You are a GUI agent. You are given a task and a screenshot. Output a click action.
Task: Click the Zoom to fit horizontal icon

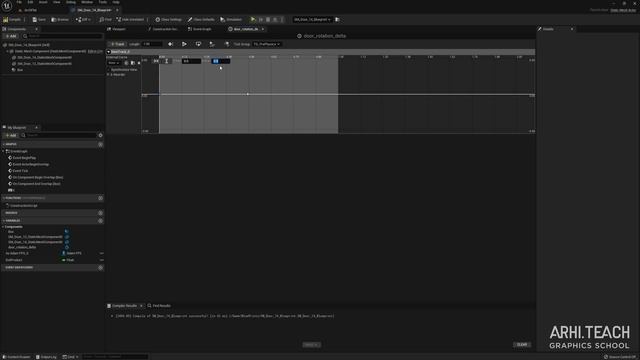coord(156,61)
